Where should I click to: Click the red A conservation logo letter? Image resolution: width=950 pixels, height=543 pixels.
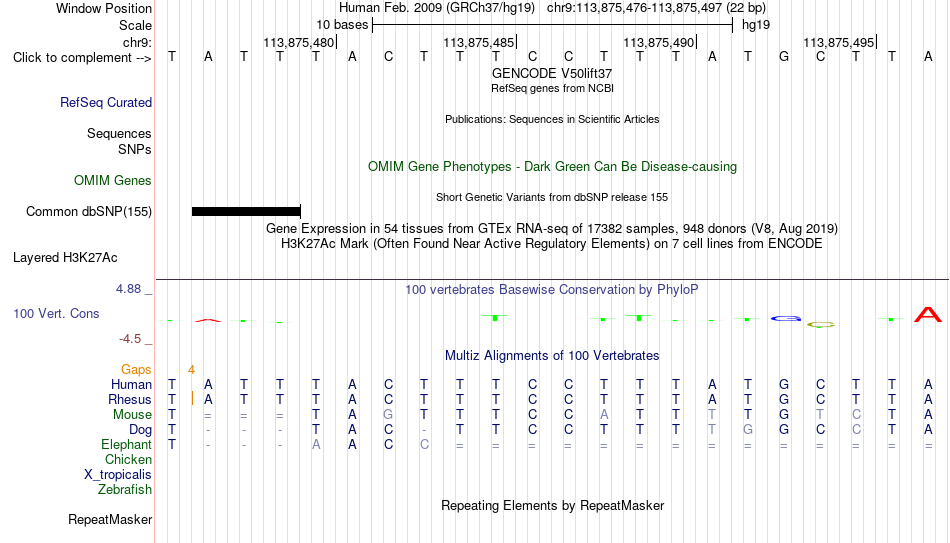coord(928,315)
